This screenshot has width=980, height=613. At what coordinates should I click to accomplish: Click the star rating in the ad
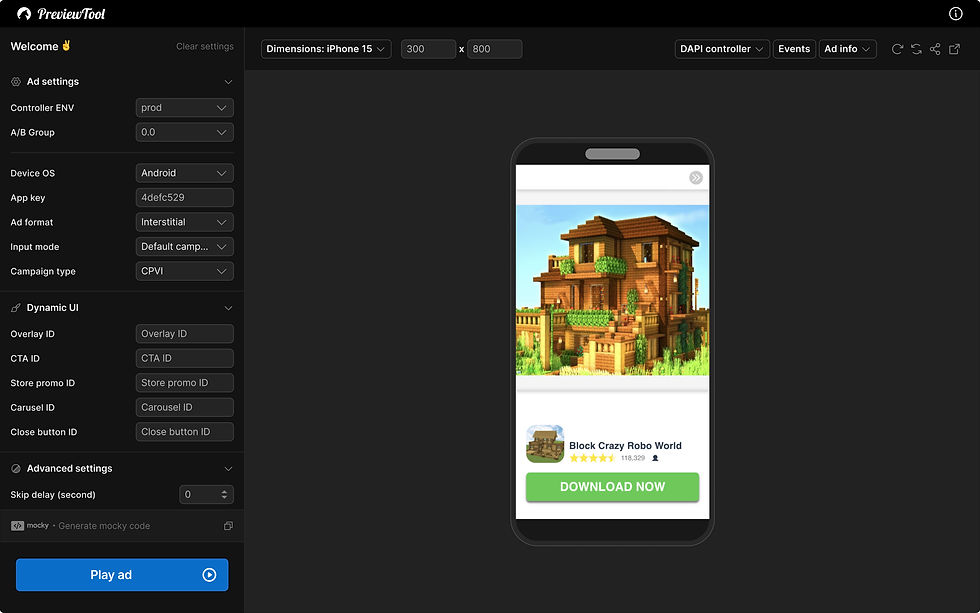(592, 458)
